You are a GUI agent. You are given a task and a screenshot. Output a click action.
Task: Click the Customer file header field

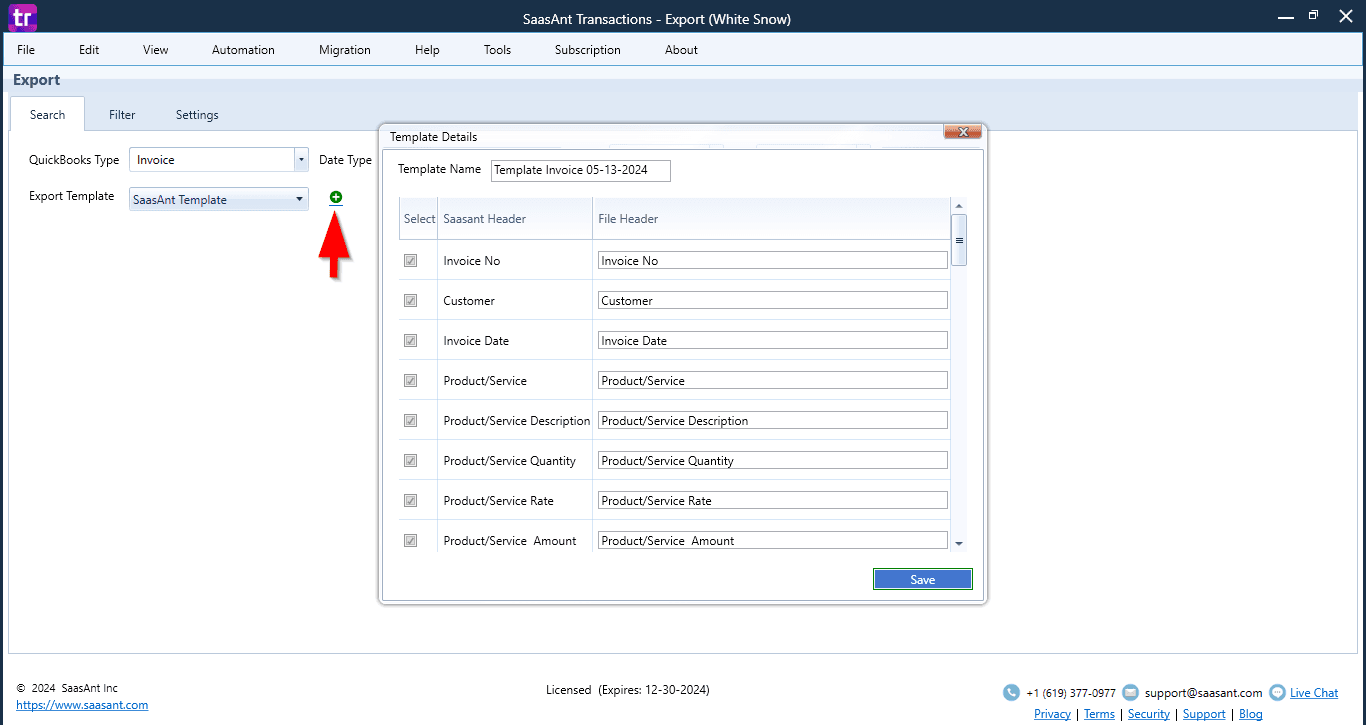pyautogui.click(x=772, y=300)
